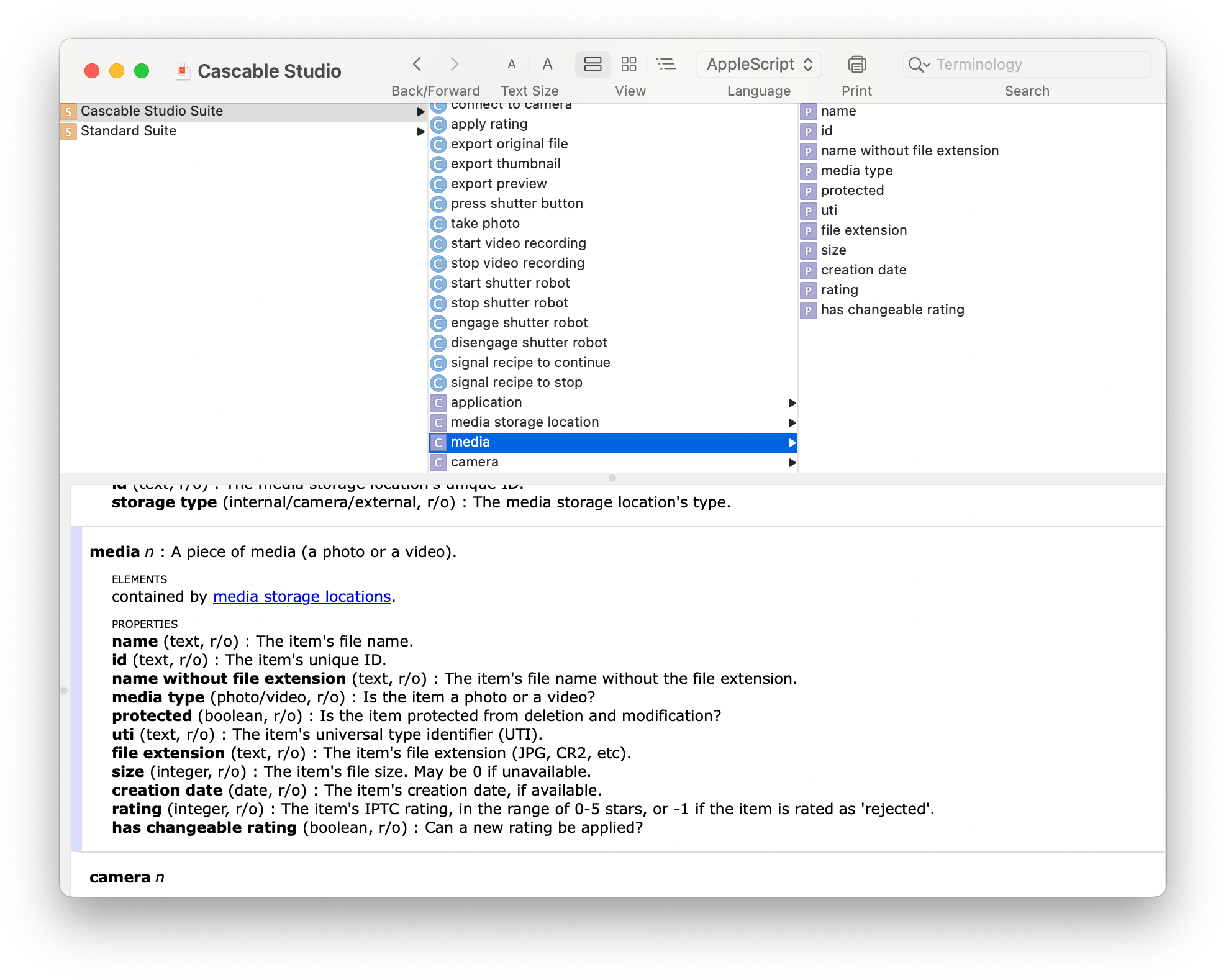Select signal recipe to continue command
This screenshot has width=1226, height=980.
tap(613, 363)
